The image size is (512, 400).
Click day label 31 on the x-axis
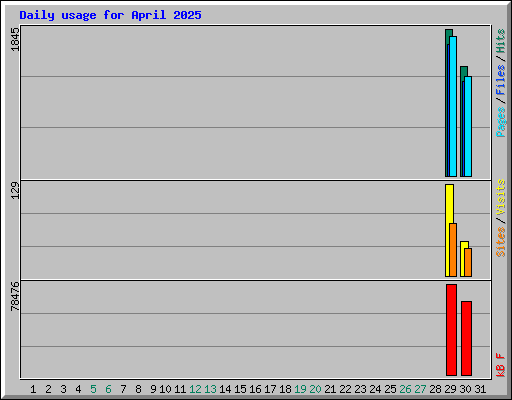point(480,389)
